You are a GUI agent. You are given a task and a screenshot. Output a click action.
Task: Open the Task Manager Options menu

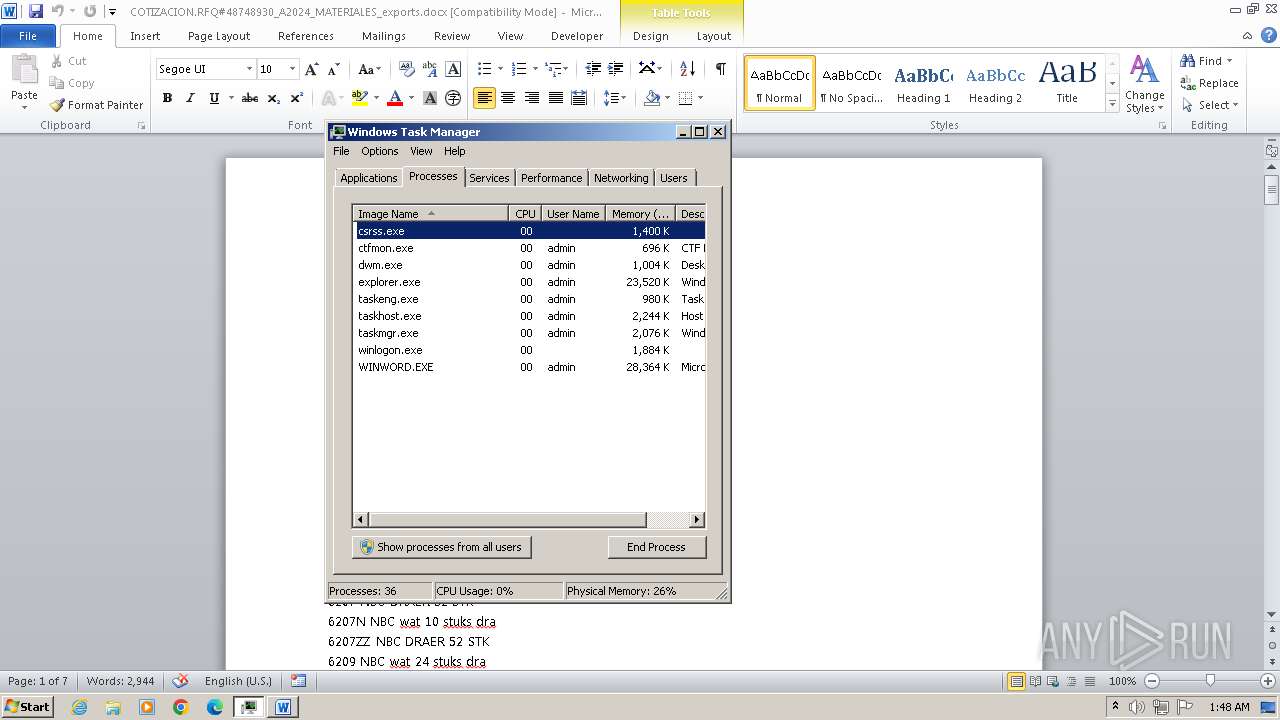(x=379, y=151)
